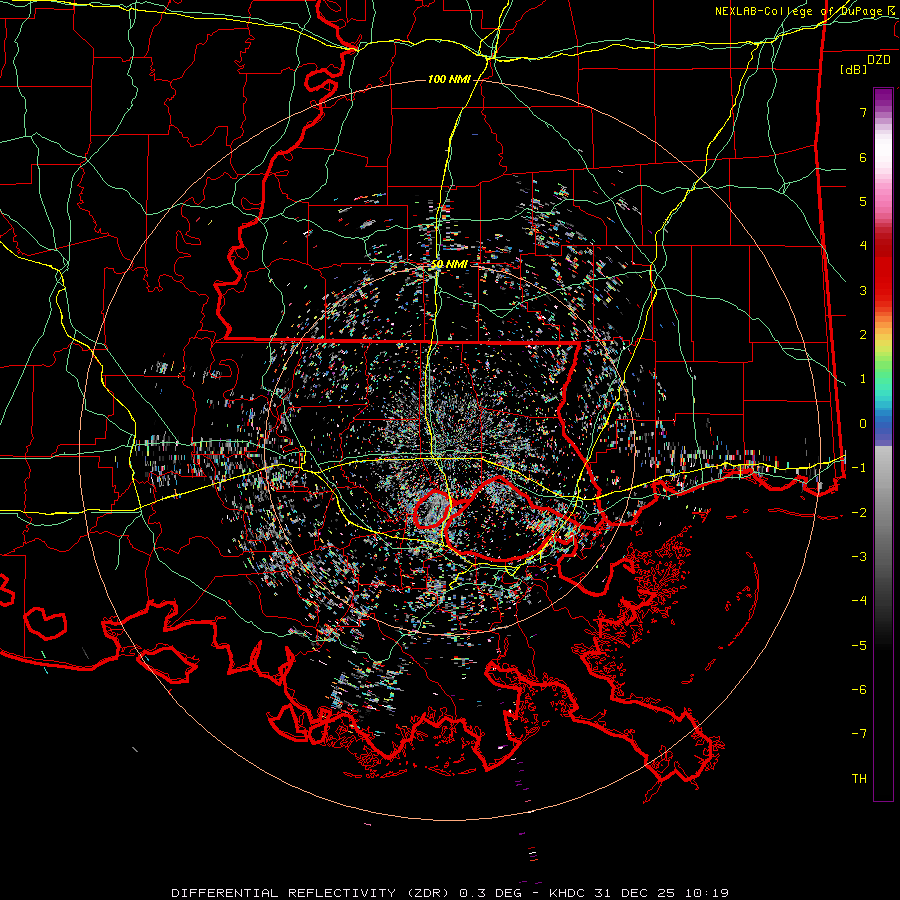Click the 3 value on color scale

click(863, 290)
